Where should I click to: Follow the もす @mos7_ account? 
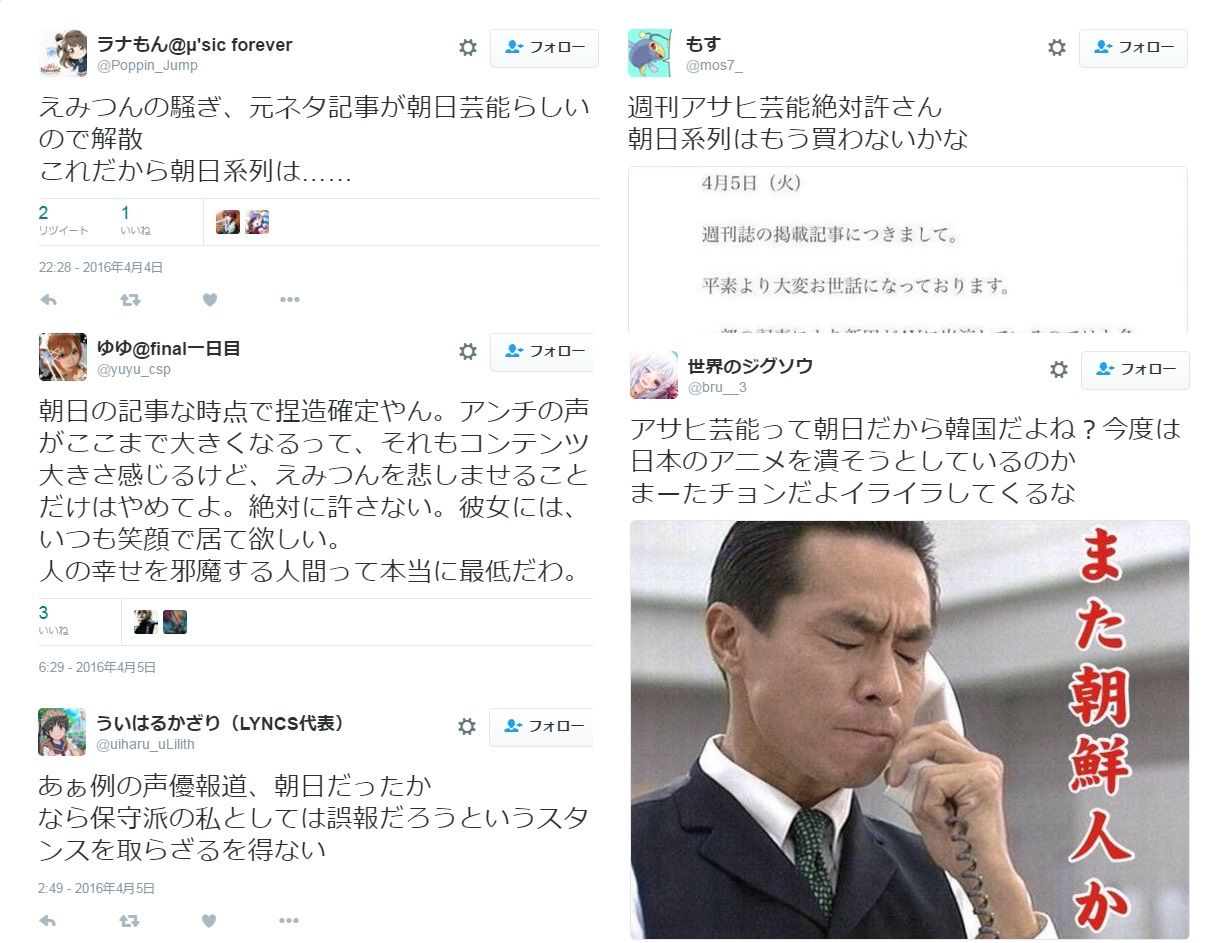[x=1133, y=48]
